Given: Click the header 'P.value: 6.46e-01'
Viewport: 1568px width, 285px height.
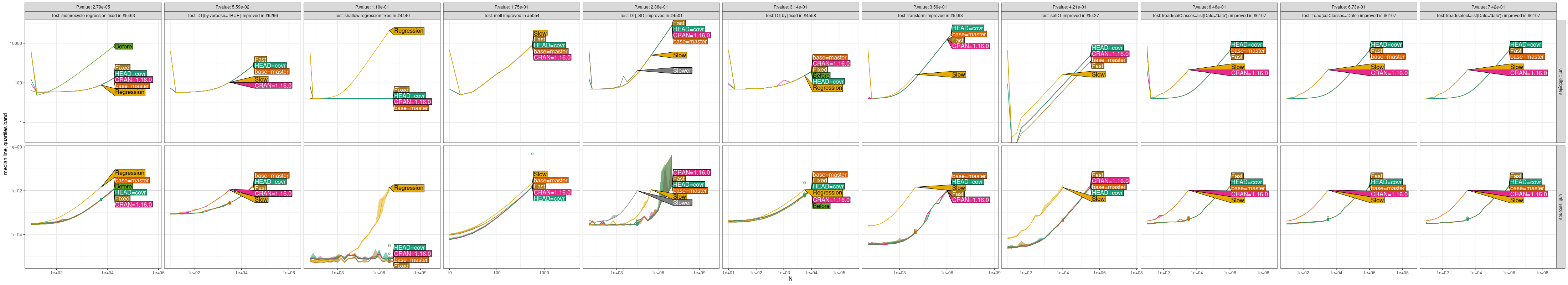Looking at the screenshot, I should (x=1208, y=7).
